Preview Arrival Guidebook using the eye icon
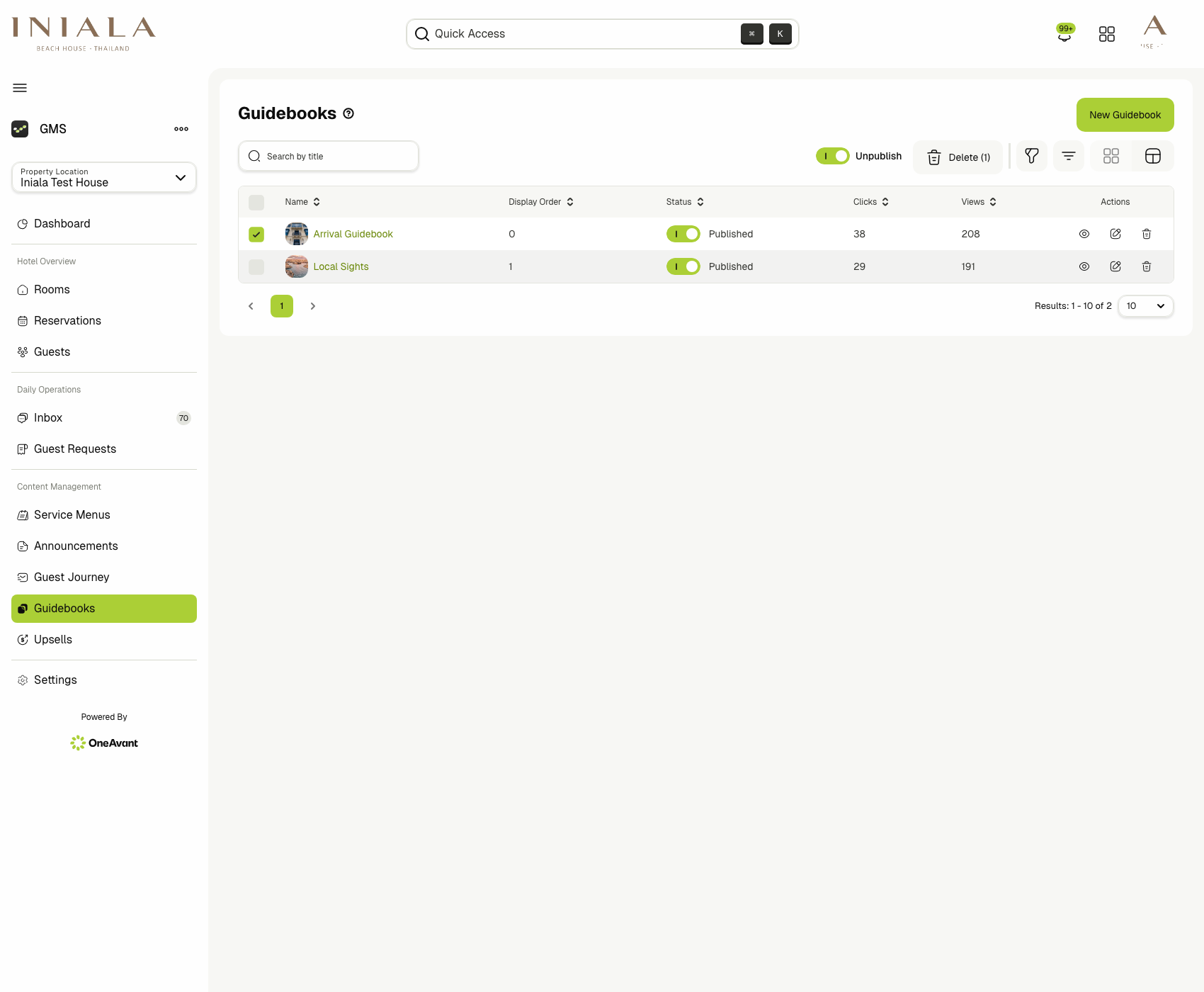The height and width of the screenshot is (992, 1204). [1084, 234]
